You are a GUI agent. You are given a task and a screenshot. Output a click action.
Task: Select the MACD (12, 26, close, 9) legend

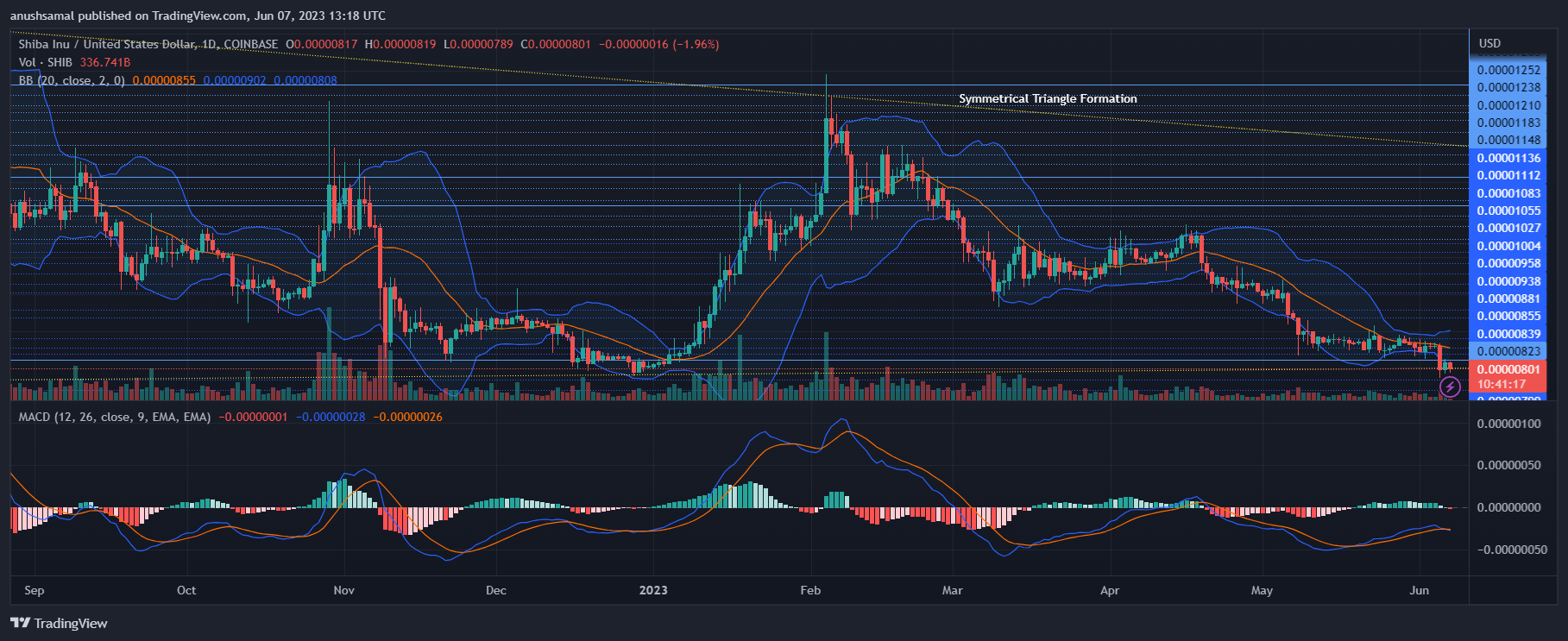pyautogui.click(x=115, y=417)
